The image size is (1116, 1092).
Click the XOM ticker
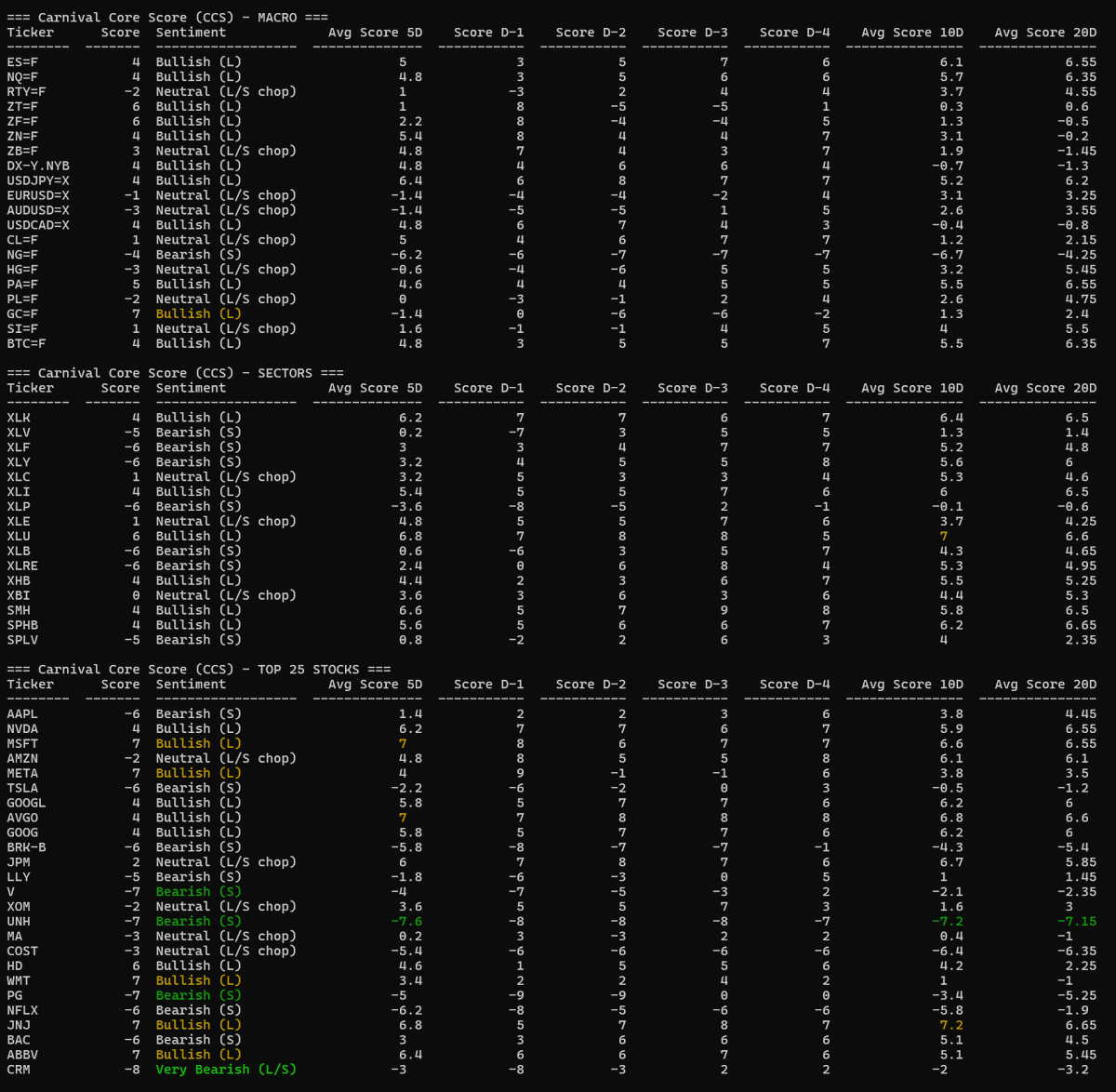tap(19, 907)
